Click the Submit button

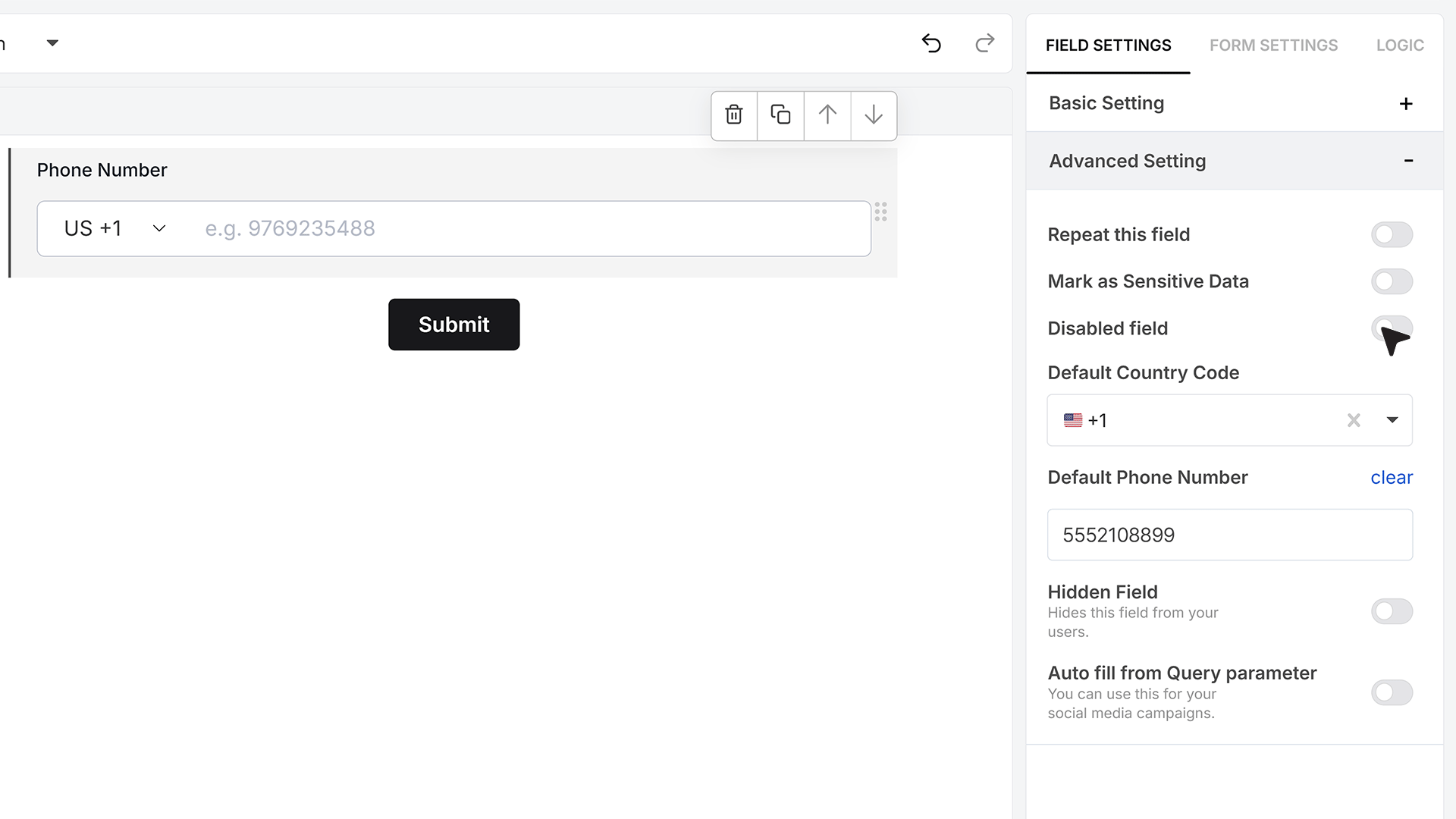[453, 325]
